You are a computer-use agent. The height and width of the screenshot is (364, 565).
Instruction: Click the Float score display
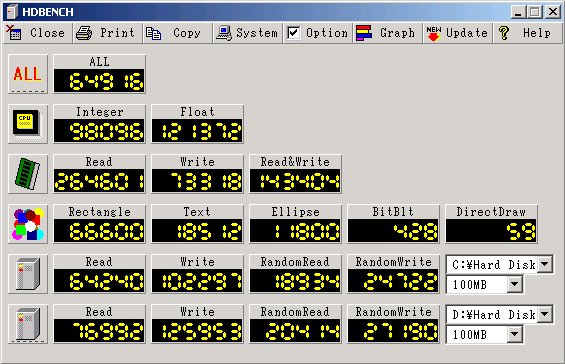[197, 131]
